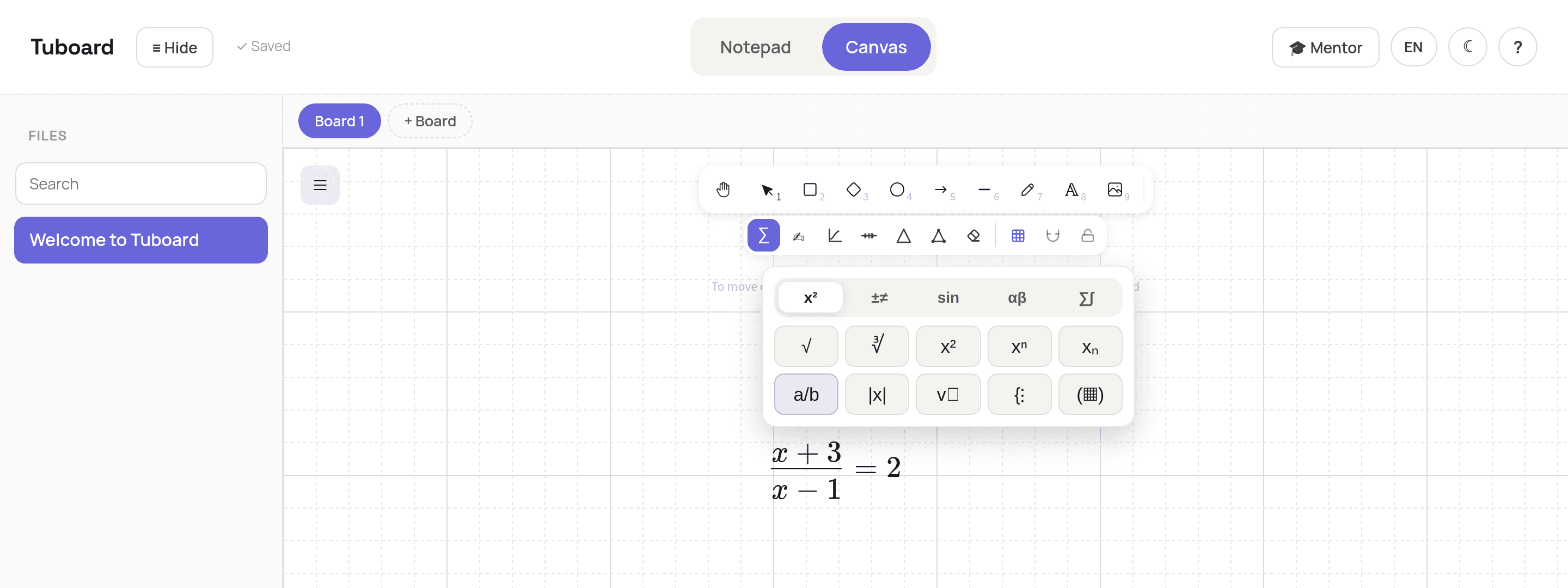Click the files Search field

pos(140,183)
